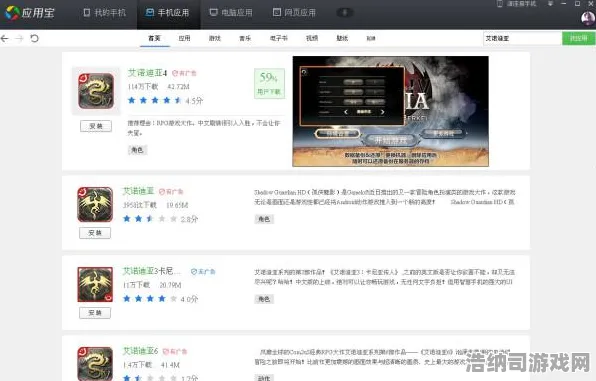
Task: Open the 艾诺迪亚4 title link
Action: click(x=147, y=73)
